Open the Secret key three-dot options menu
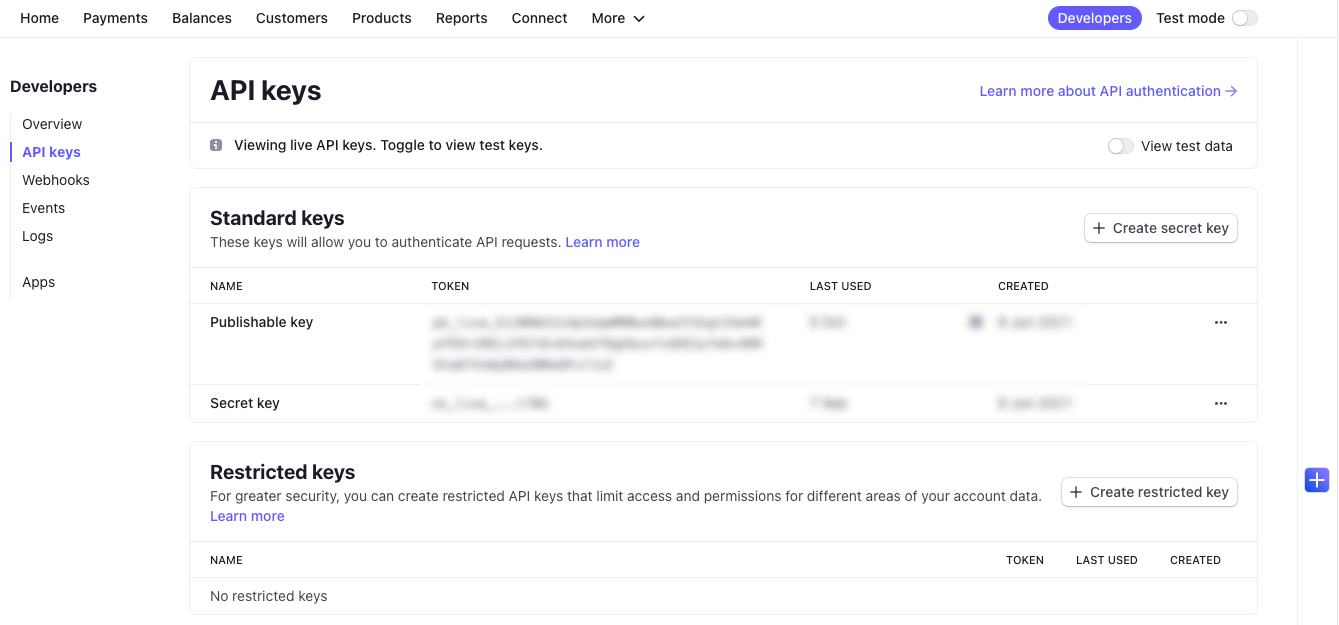Viewport: 1339px width, 625px height. pos(1220,404)
